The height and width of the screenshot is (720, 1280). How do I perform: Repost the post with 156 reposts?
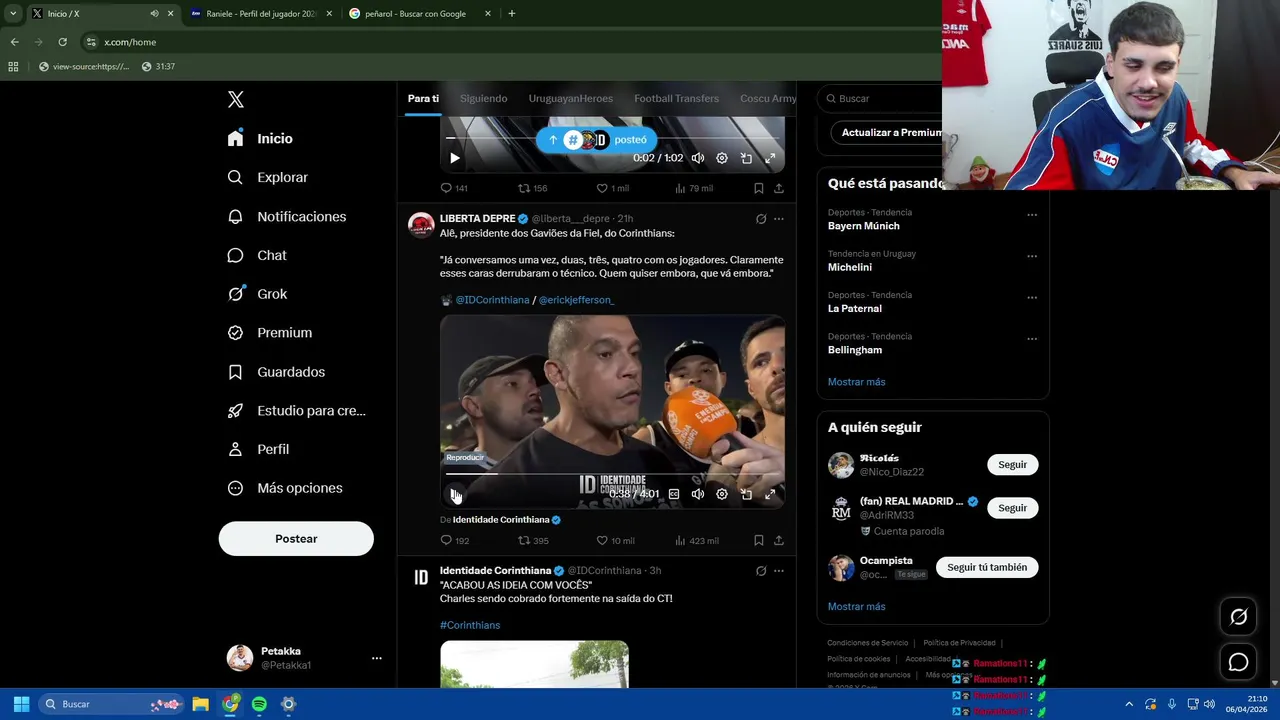(x=532, y=188)
